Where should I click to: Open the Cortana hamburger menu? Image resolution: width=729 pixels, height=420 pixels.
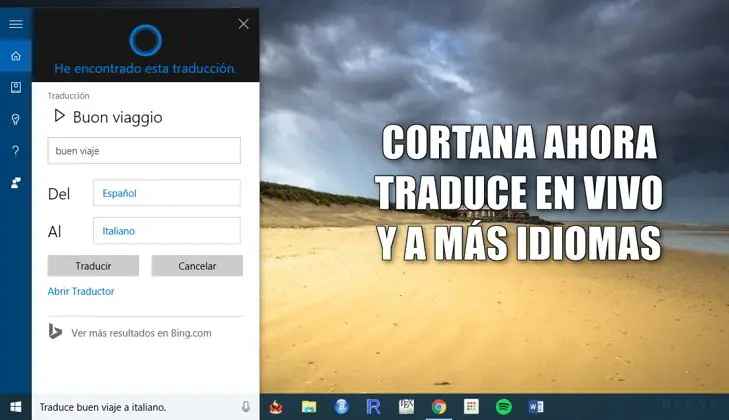click(x=16, y=24)
